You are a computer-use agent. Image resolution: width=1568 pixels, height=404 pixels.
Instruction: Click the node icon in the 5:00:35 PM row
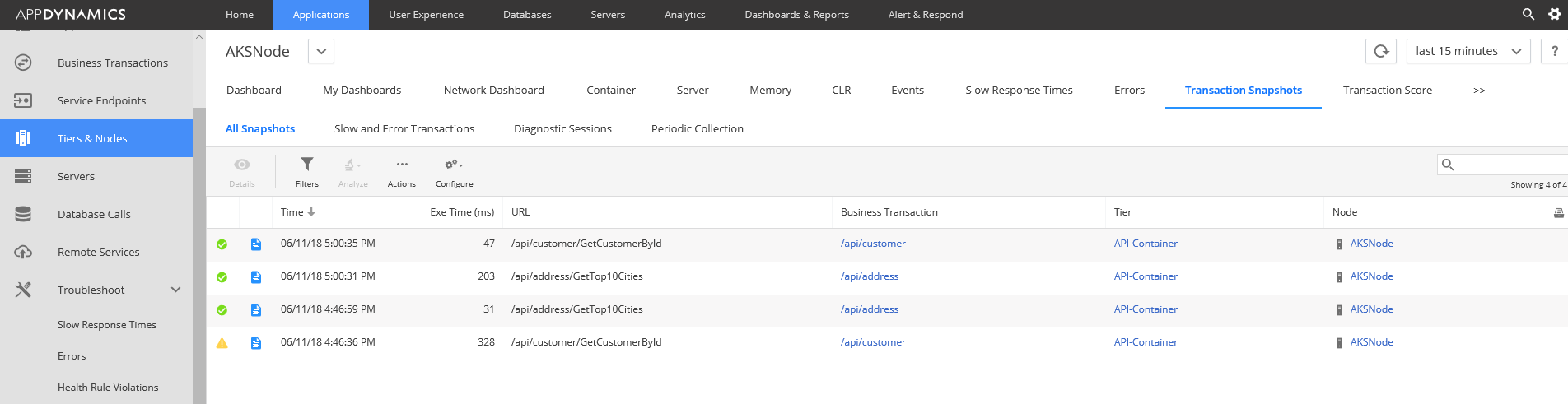coord(1339,244)
